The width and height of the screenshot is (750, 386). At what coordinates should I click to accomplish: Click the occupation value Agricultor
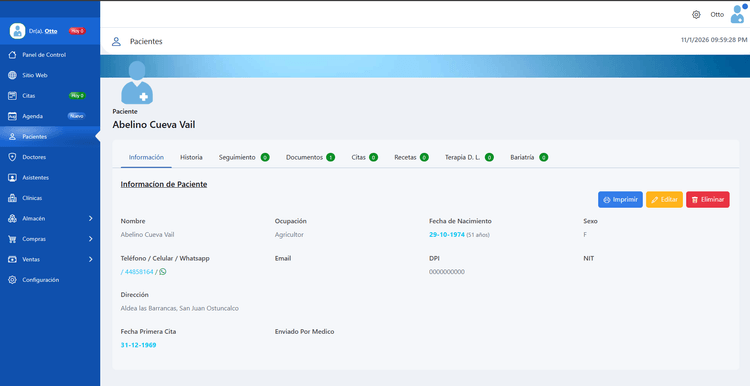point(289,235)
